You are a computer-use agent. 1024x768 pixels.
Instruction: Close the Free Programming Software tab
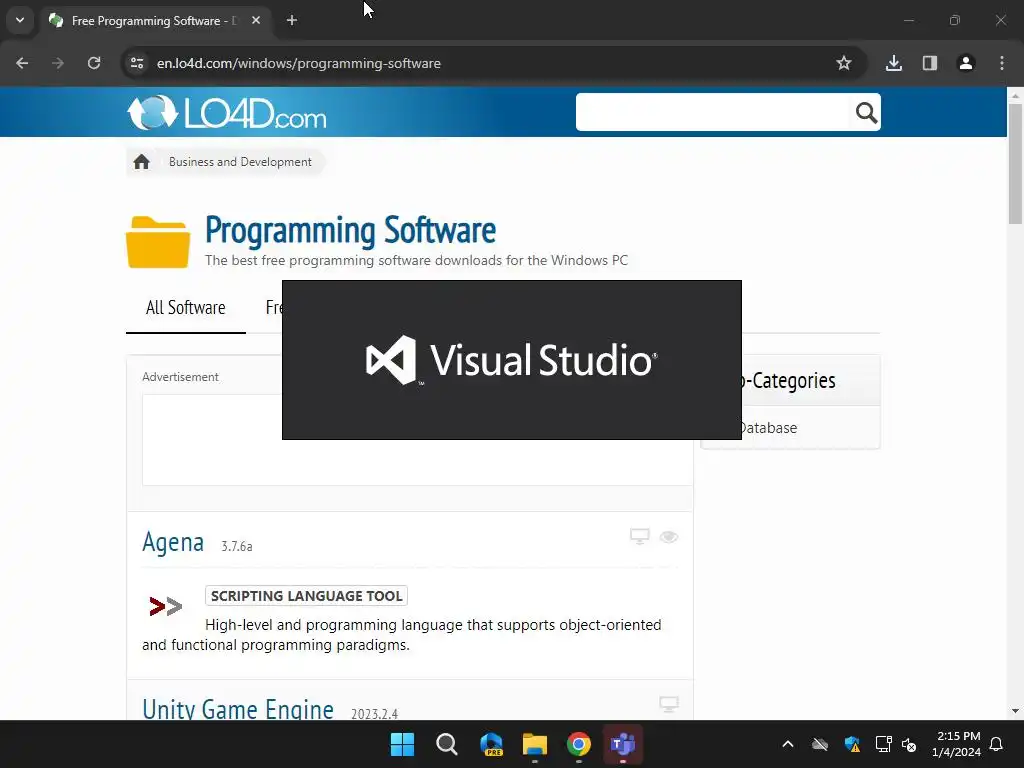coord(256,20)
